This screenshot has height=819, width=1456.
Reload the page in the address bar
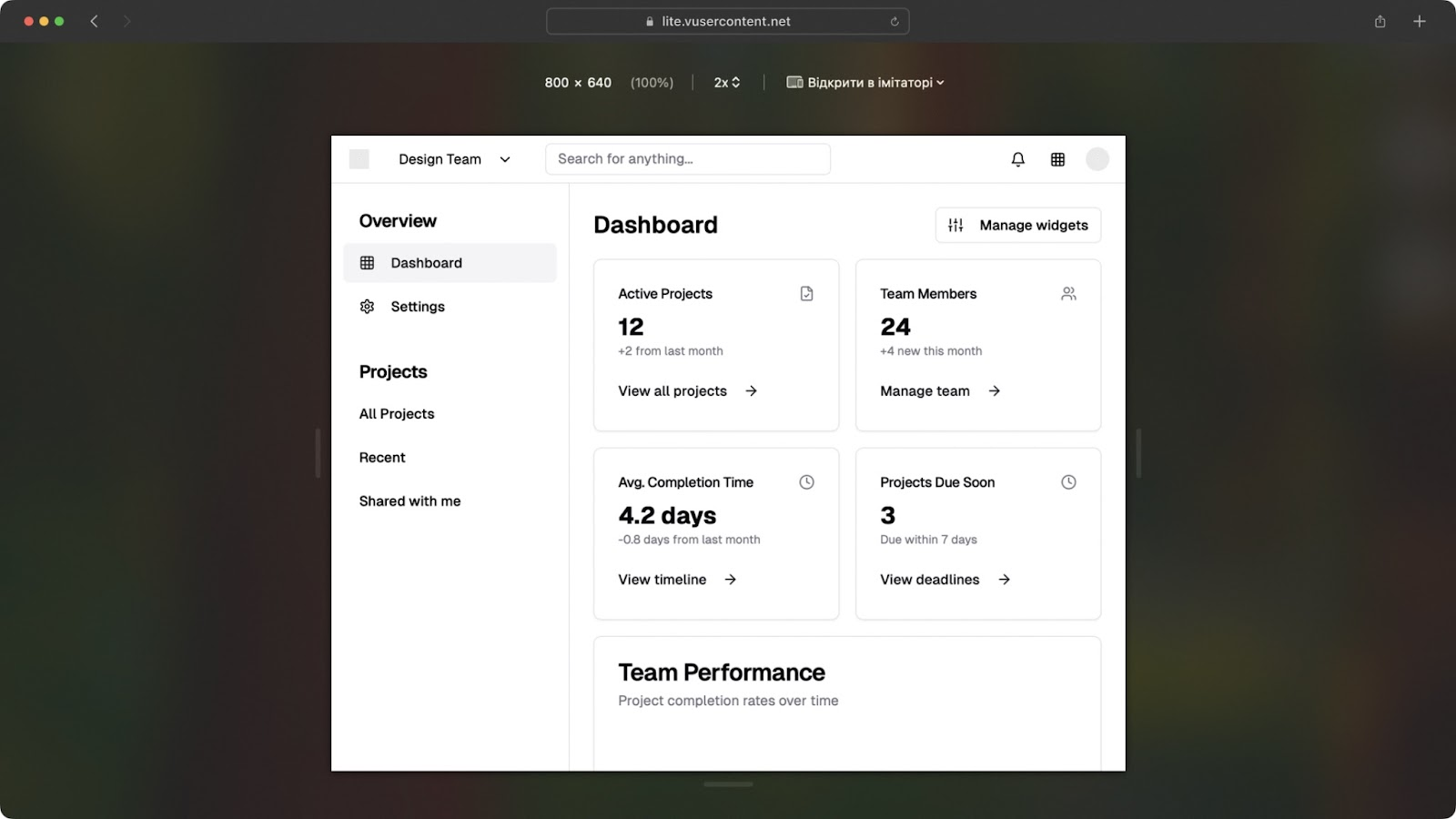[x=895, y=22]
